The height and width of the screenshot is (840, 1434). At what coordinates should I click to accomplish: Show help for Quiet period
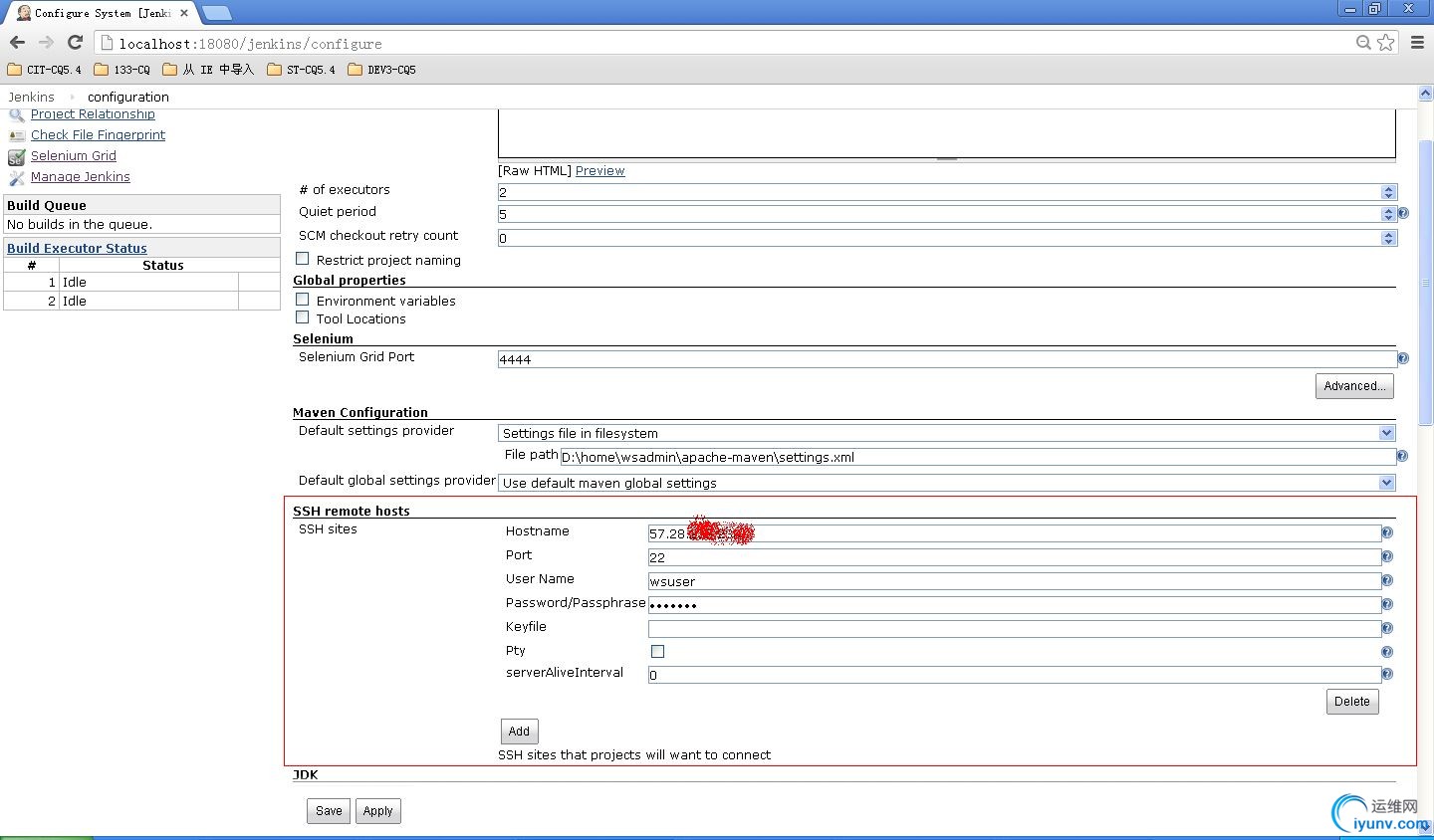click(1403, 213)
